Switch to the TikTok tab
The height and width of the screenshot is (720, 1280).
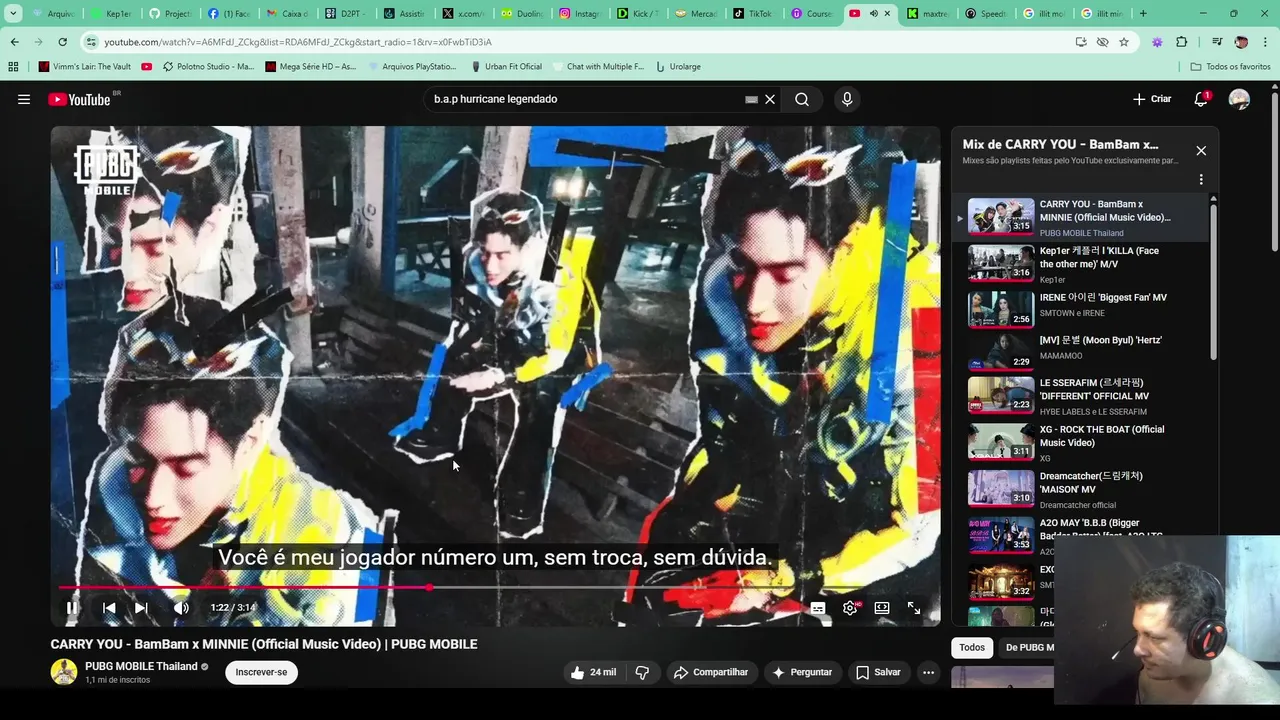point(753,14)
